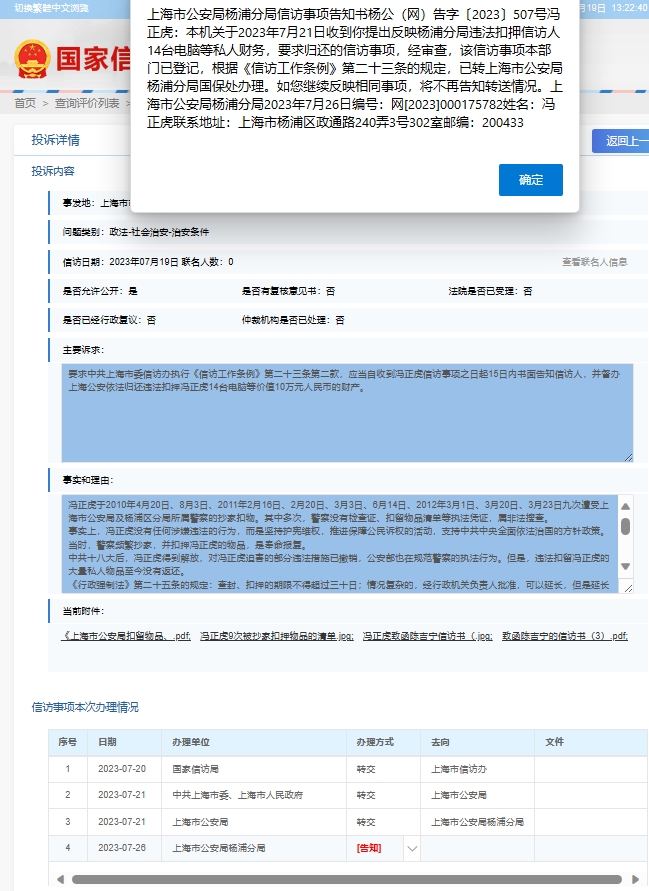Click inside the 主要诉求 text area
Screen dimensions: 649x891
click(346, 412)
